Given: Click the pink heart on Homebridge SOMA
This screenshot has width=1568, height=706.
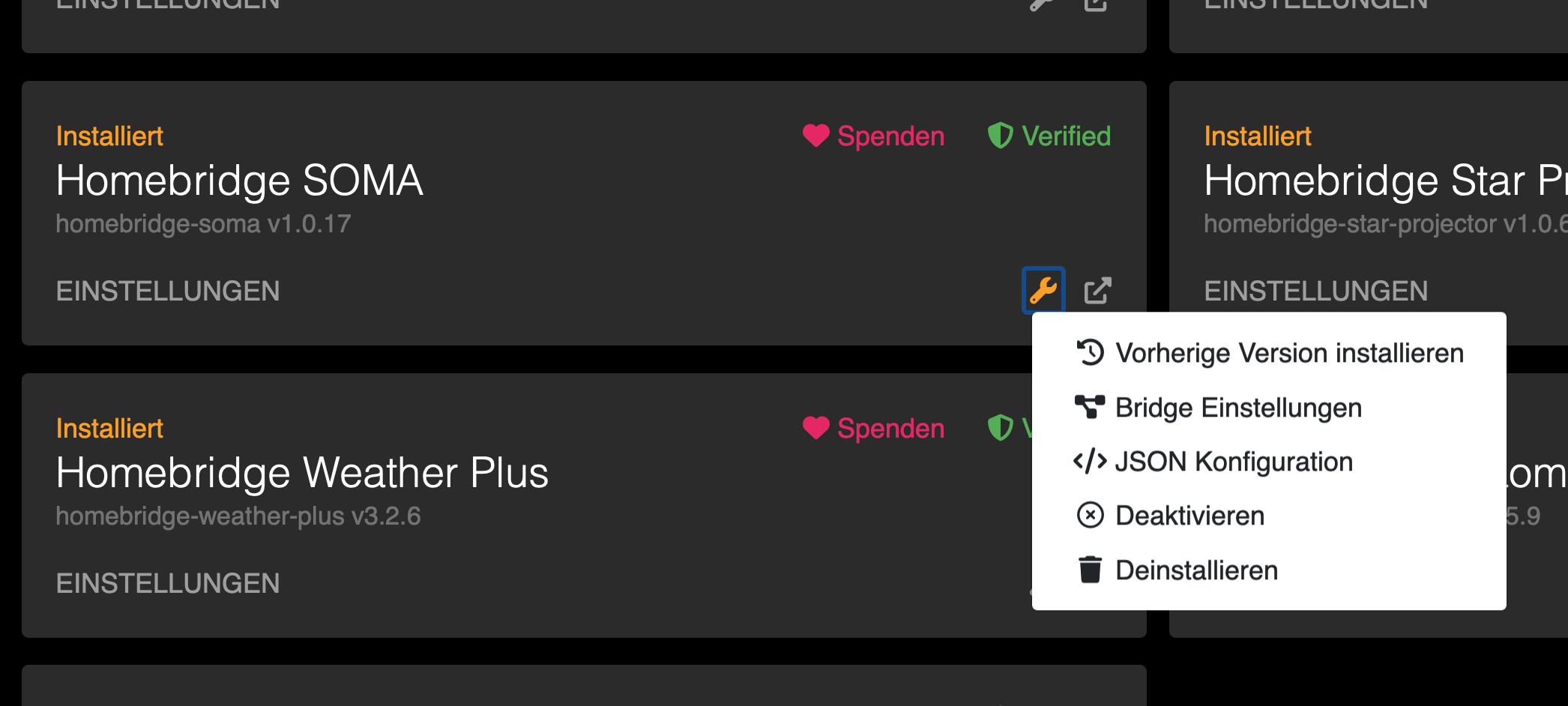Looking at the screenshot, I should click(x=815, y=136).
